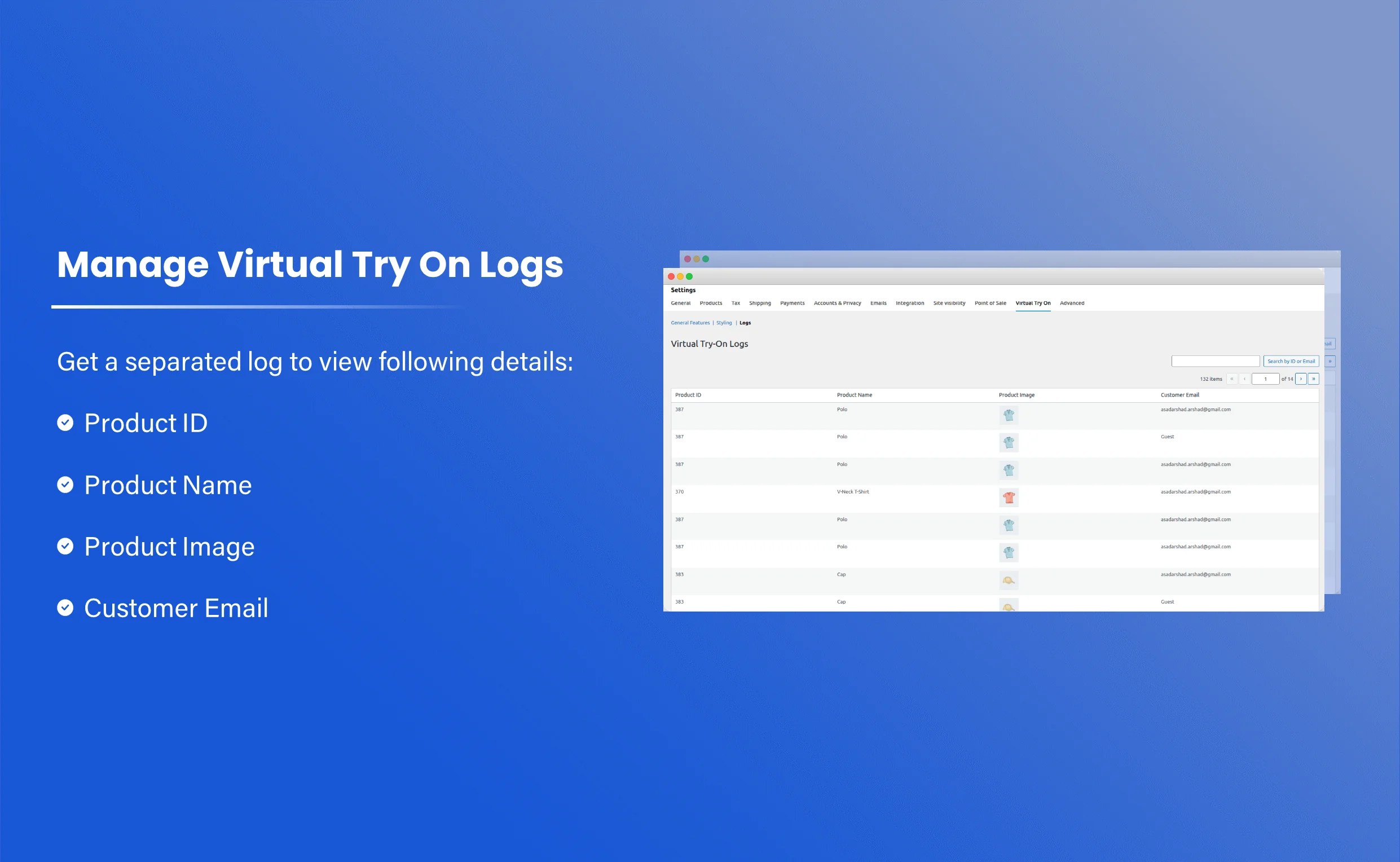The image size is (1400, 862).
Task: Go to General Features sub-section link
Action: pyautogui.click(x=690, y=323)
